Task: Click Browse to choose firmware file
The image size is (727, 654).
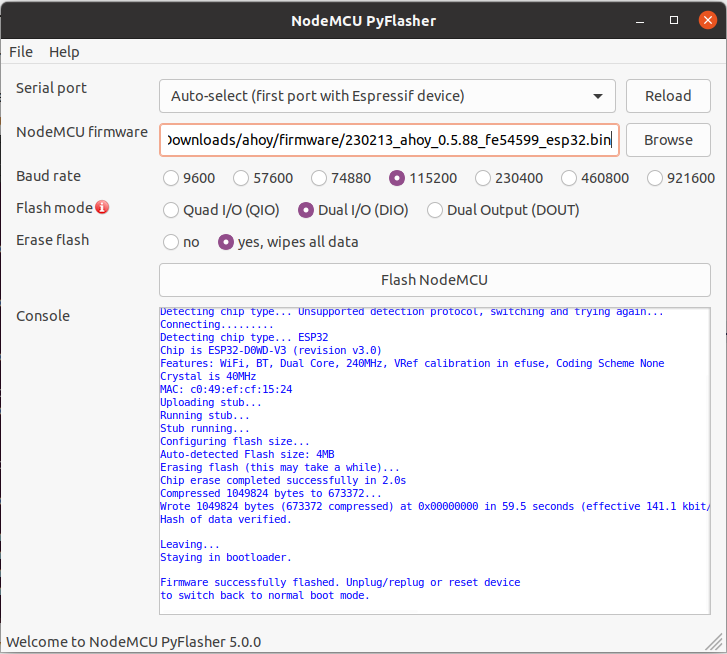Action: click(x=668, y=140)
